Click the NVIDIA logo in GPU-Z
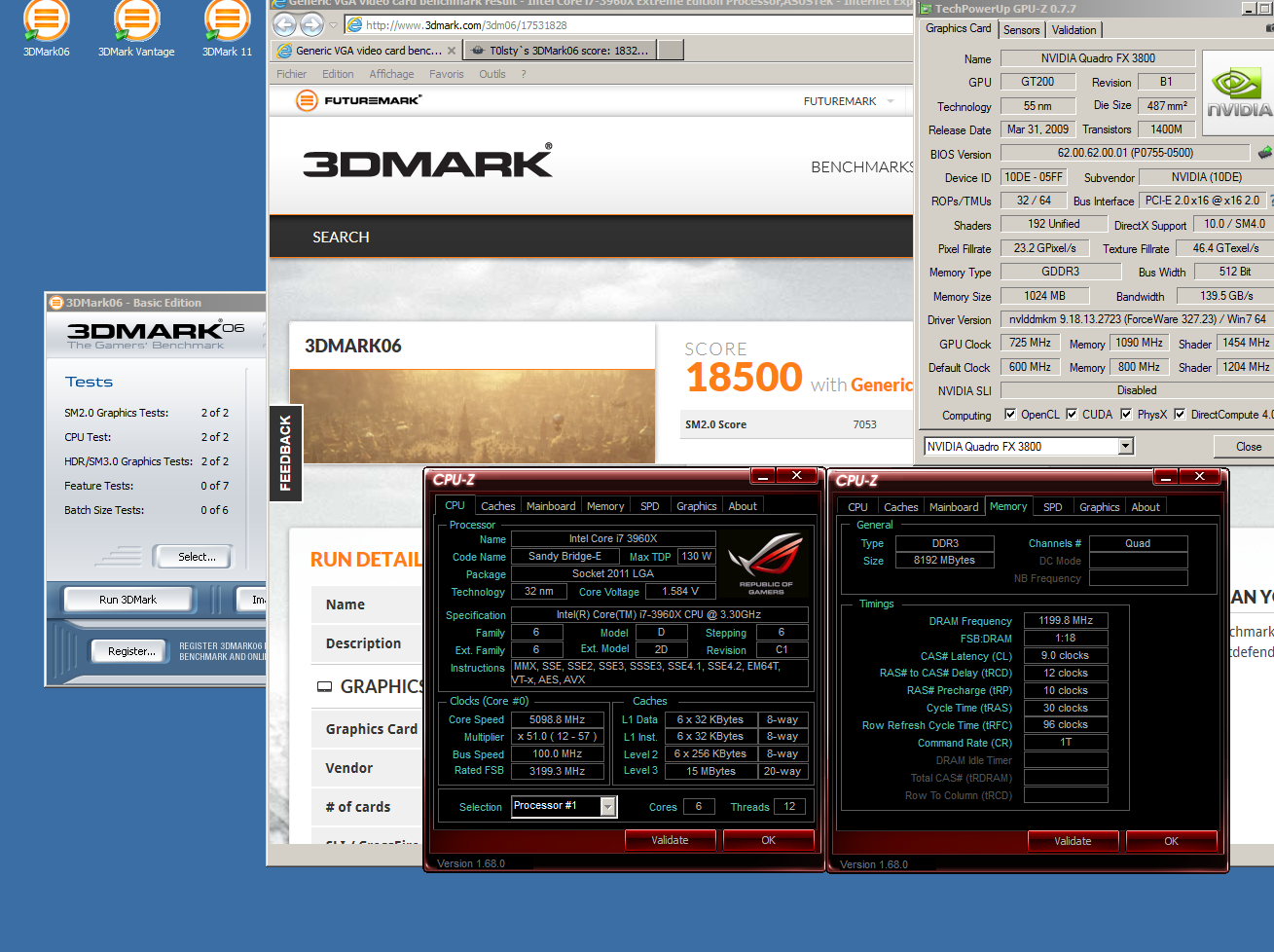This screenshot has width=1274, height=952. [1238, 92]
